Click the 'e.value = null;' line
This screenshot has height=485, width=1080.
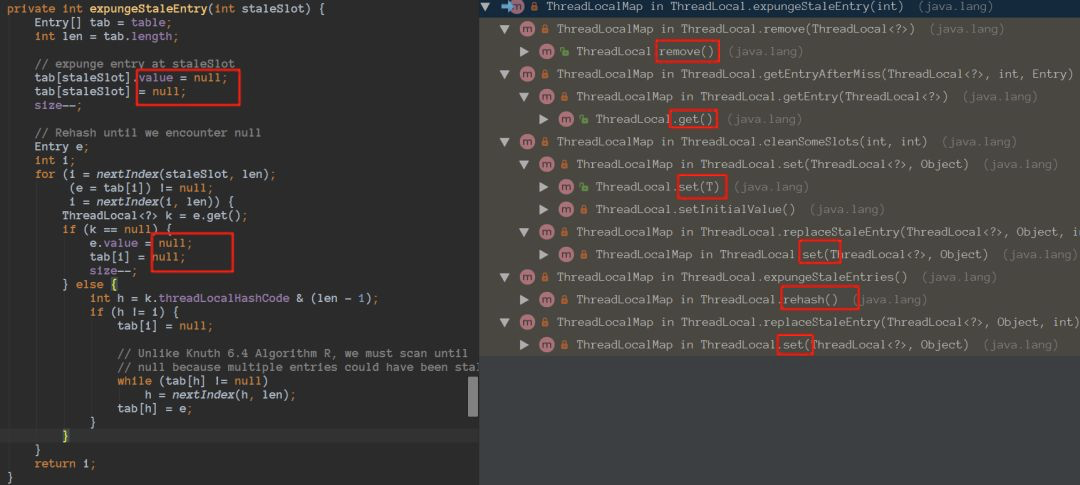pyautogui.click(x=141, y=243)
